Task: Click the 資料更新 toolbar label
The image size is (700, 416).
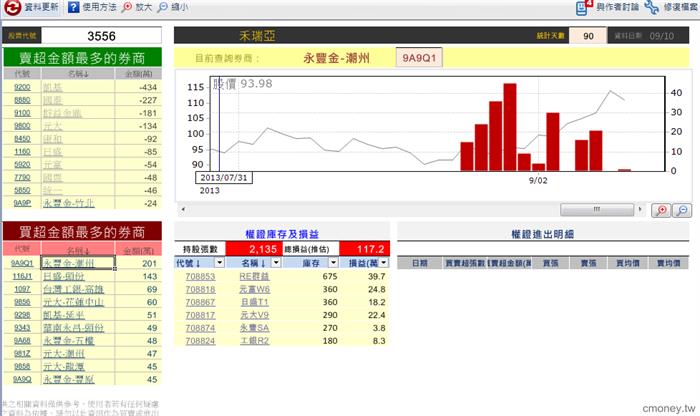Action: click(x=41, y=7)
